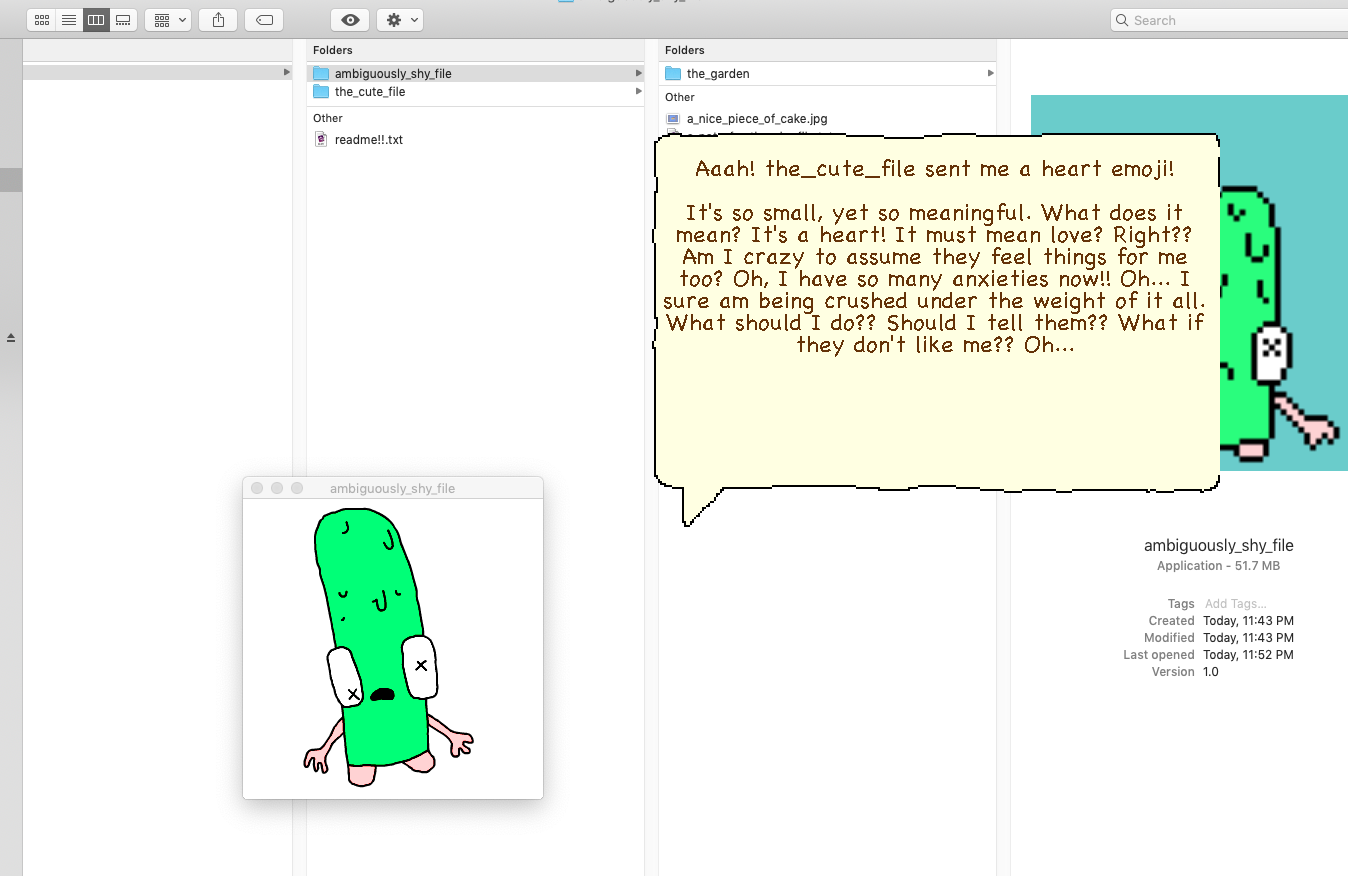Select the currently active column view toggle
The width and height of the screenshot is (1348, 876).
(96, 19)
